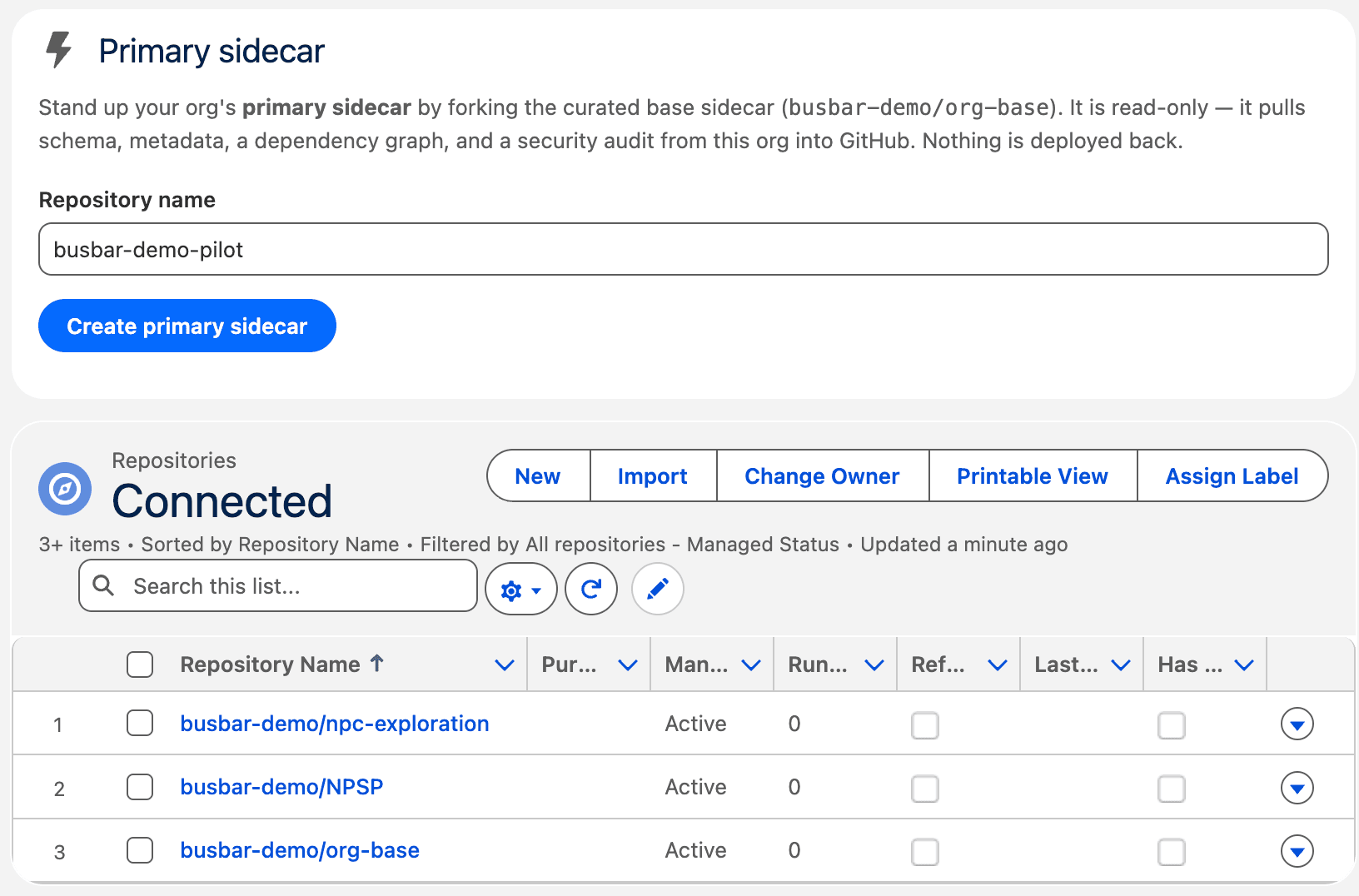Toggle Has... checkbox in npc-exploration row
Viewport: 1359px width, 896px height.
pos(1172,725)
